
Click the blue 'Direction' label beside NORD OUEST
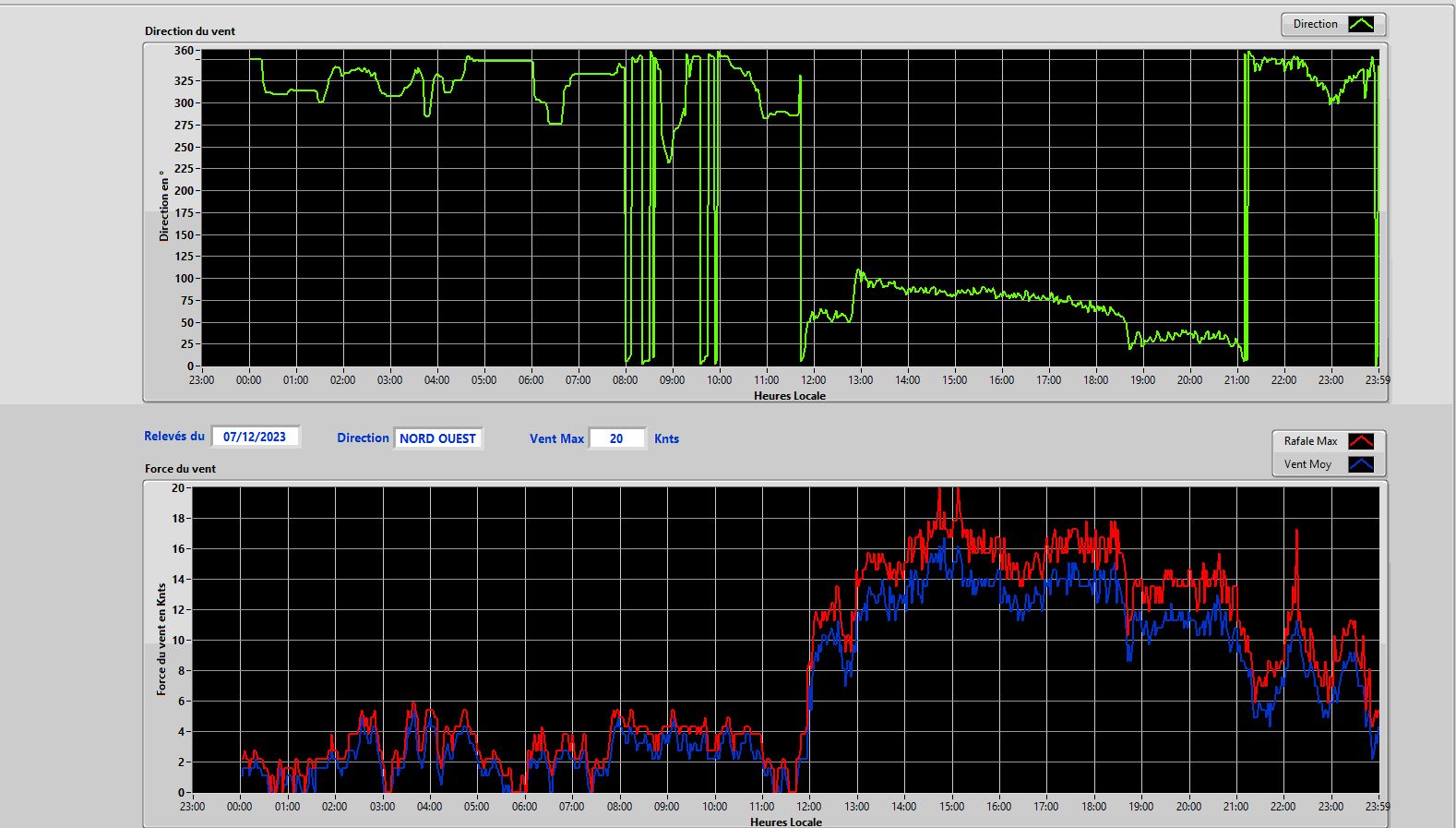[363, 438]
